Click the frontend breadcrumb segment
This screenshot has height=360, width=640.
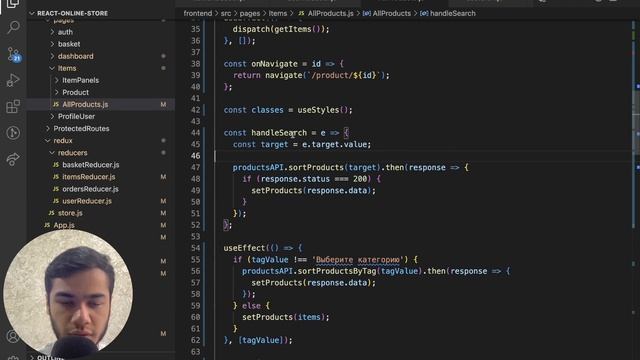pyautogui.click(x=198, y=13)
